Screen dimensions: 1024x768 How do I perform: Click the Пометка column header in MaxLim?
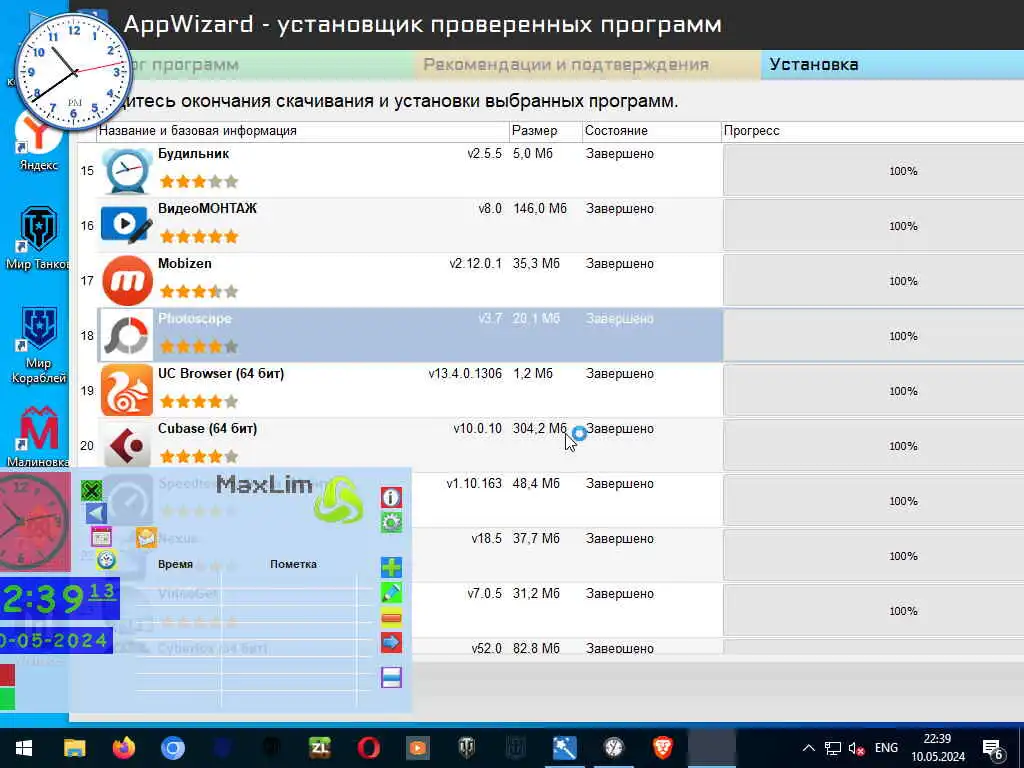pyautogui.click(x=293, y=564)
